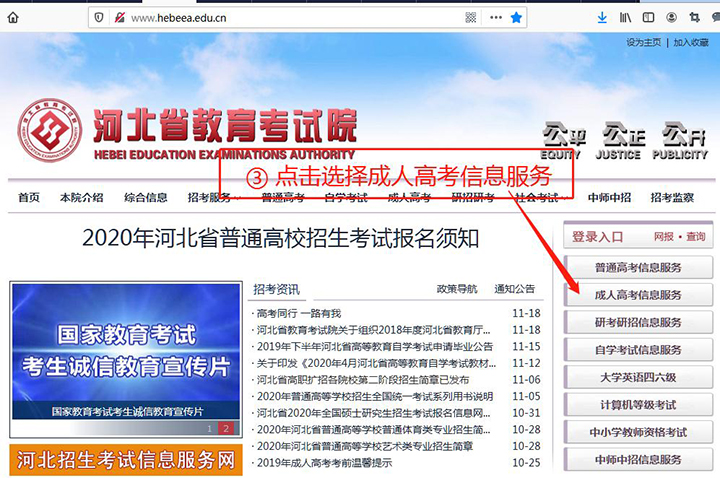720x478 pixels.
Task: Click 大学英语四六级 button
Action: point(638,377)
